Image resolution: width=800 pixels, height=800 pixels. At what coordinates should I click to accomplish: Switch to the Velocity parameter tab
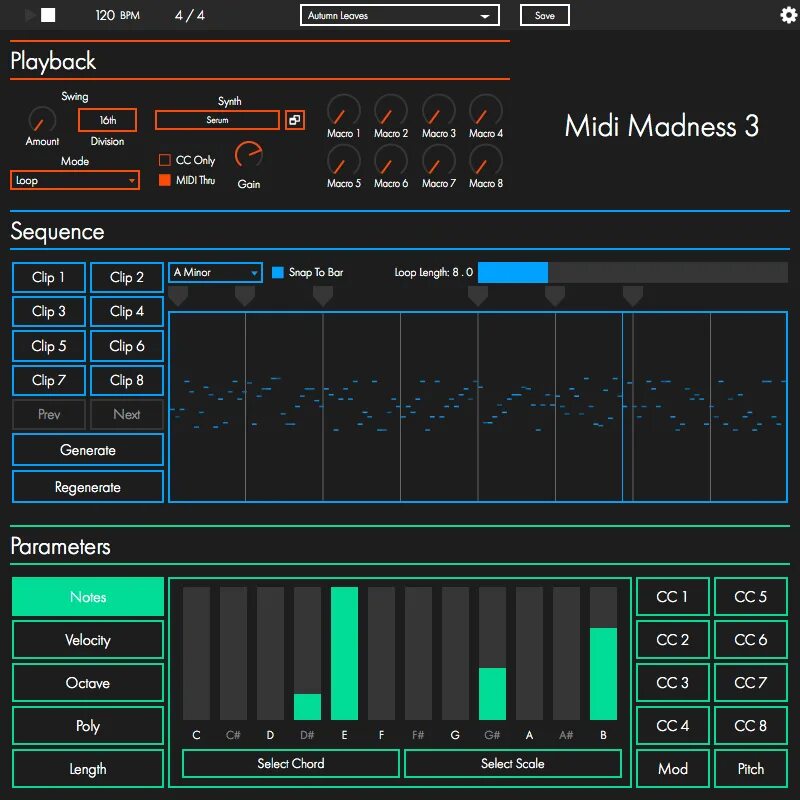(x=88, y=640)
